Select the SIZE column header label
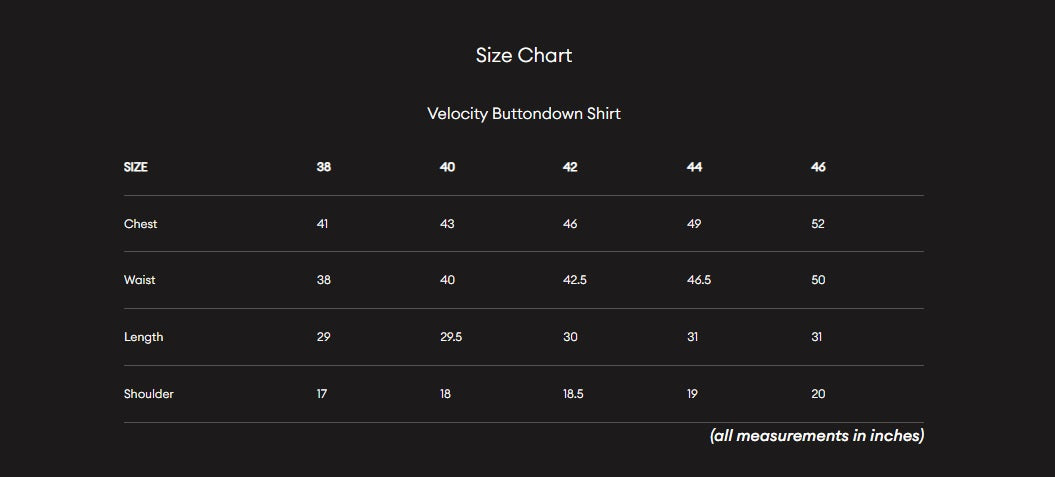Screen dimensions: 1055x477 pyautogui.click(x=136, y=167)
